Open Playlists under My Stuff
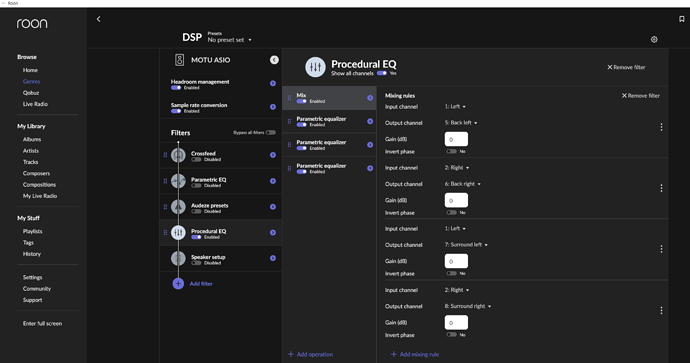 (33, 231)
